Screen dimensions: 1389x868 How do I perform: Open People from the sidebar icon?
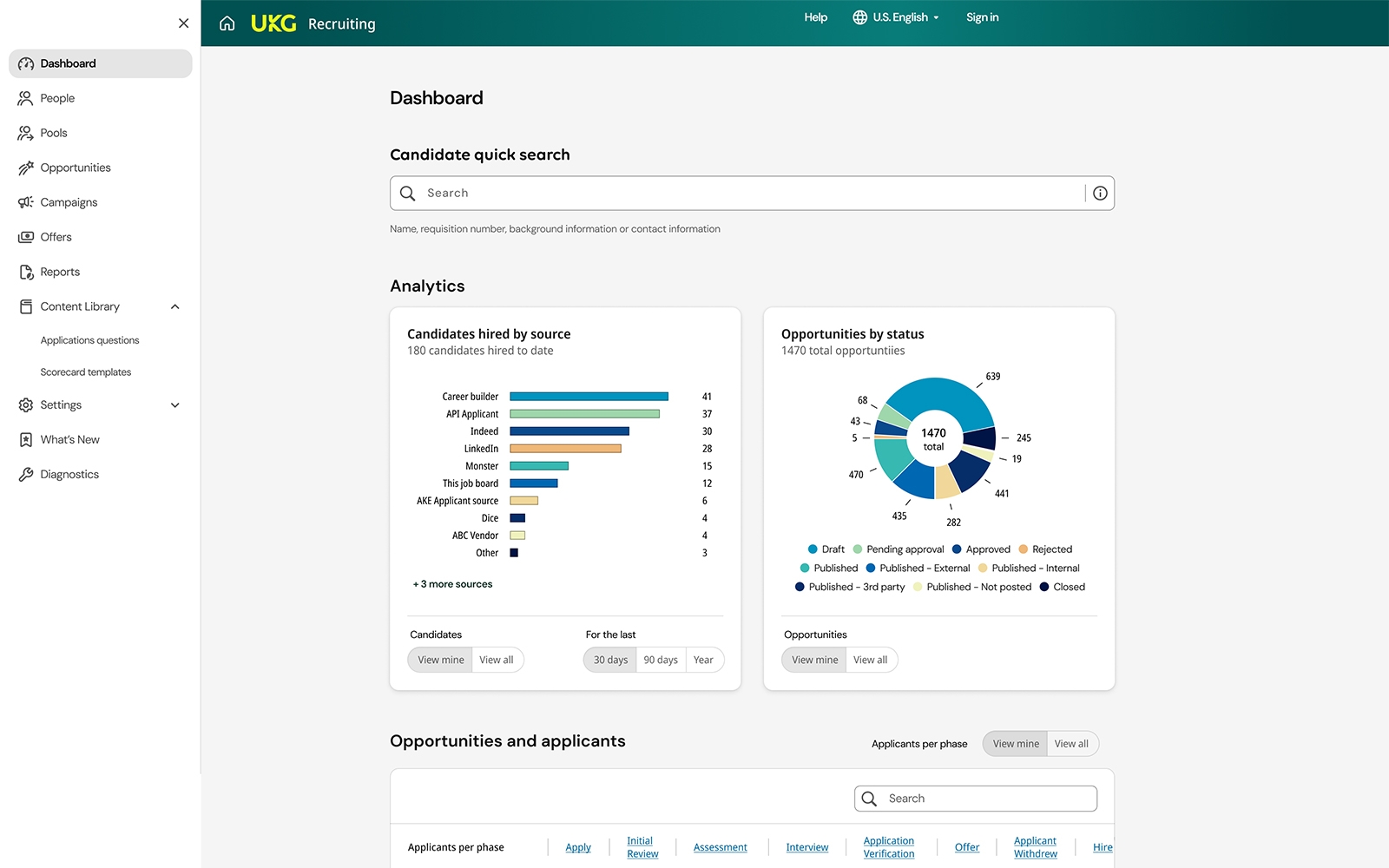(26, 98)
